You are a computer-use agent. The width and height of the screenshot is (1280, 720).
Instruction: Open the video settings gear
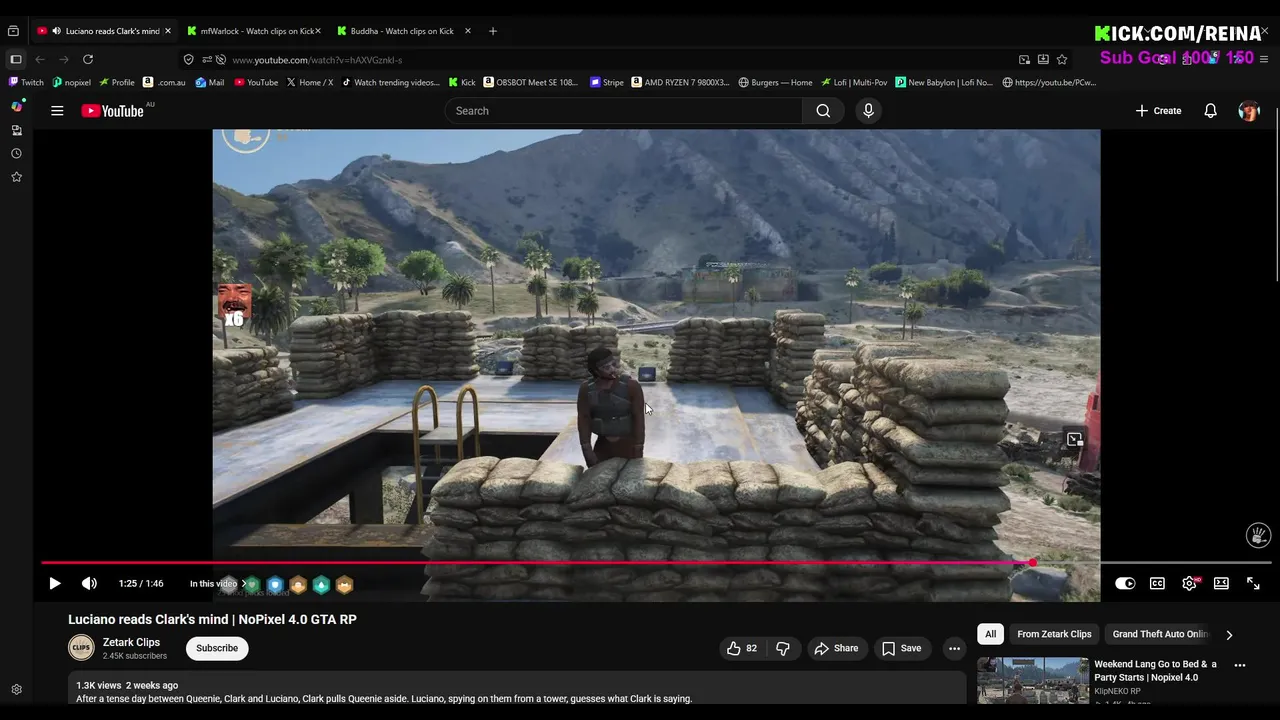(x=1189, y=583)
